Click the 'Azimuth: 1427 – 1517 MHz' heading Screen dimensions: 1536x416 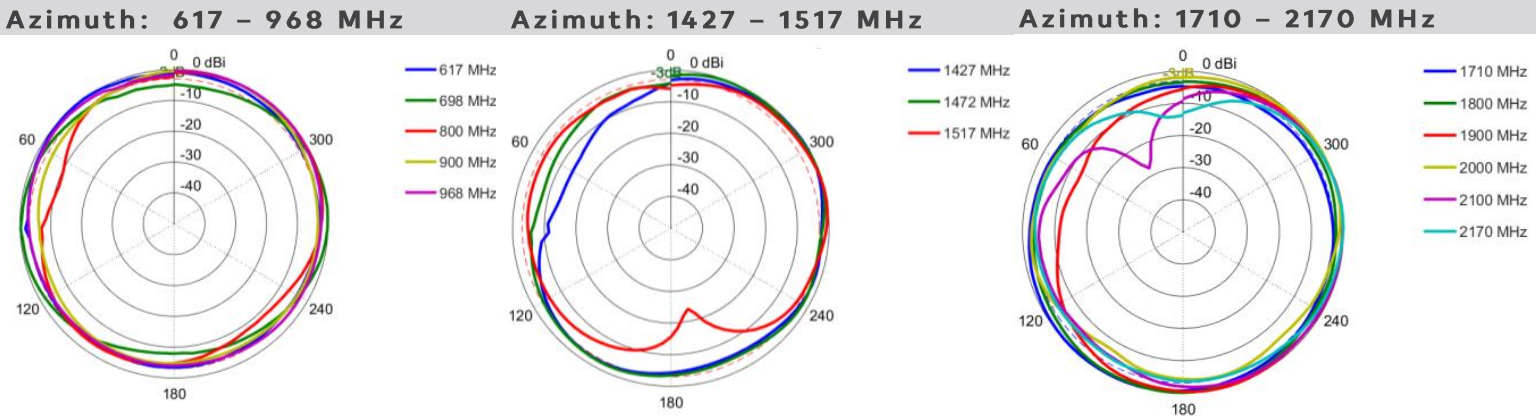[715, 18]
